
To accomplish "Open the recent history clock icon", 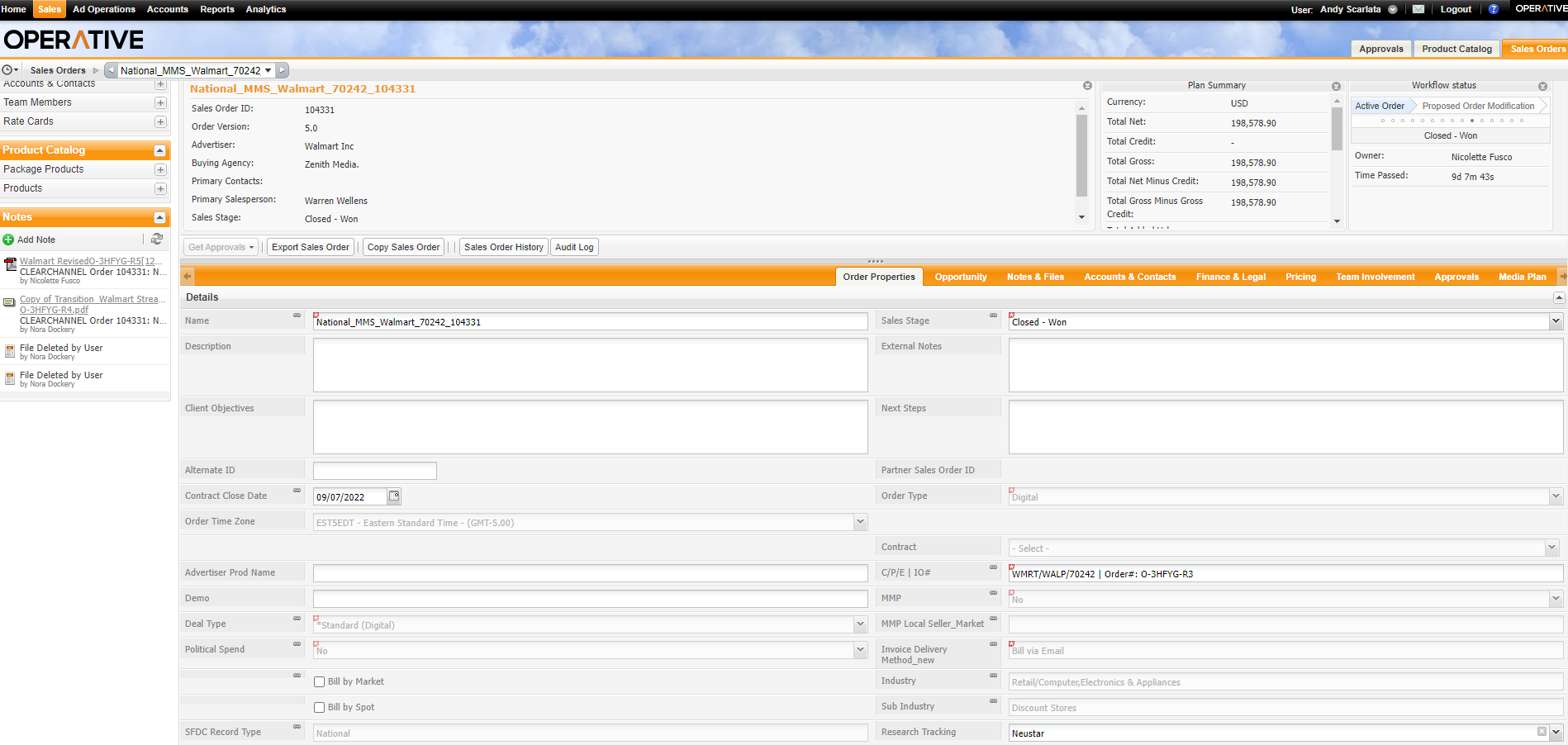I will [x=7, y=70].
